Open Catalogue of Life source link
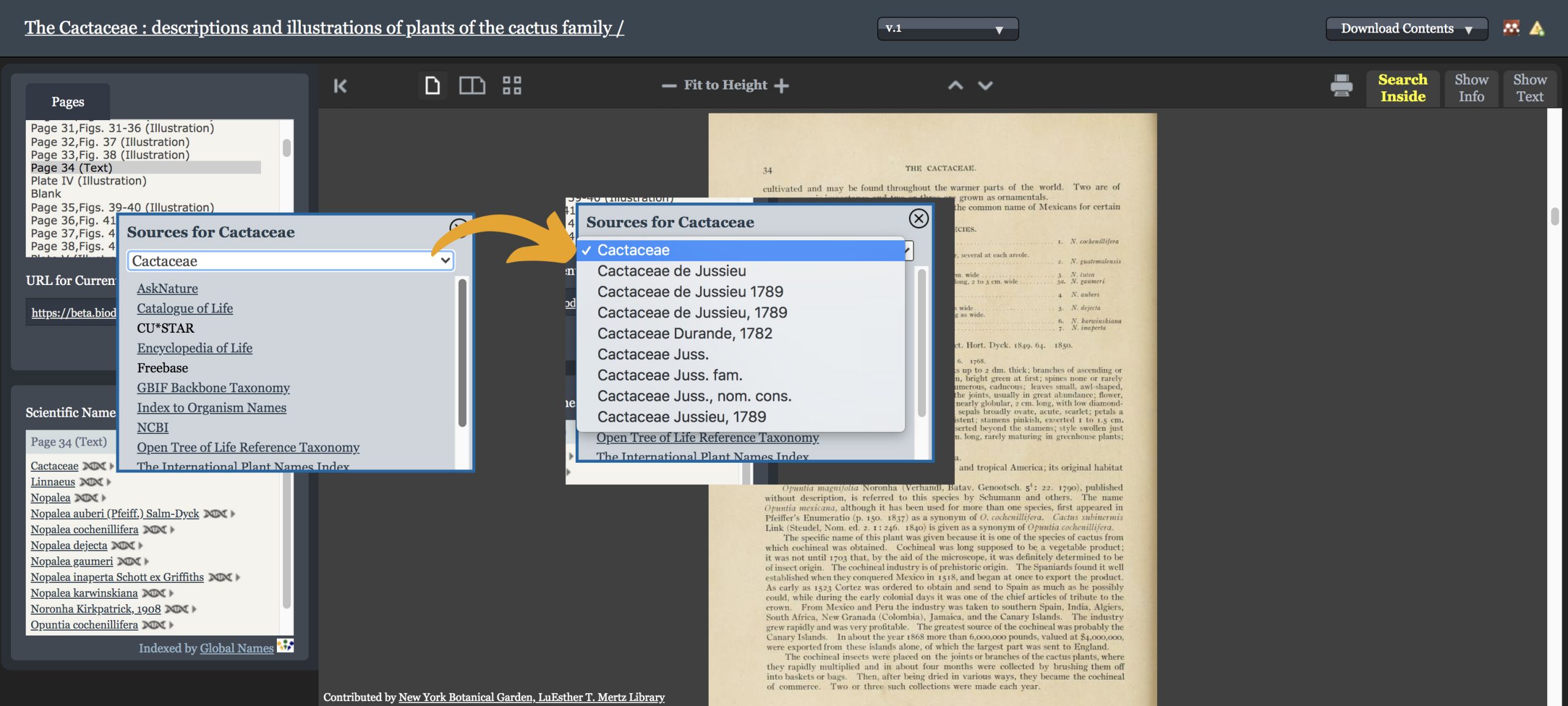Viewport: 1568px width, 706px height. (185, 308)
